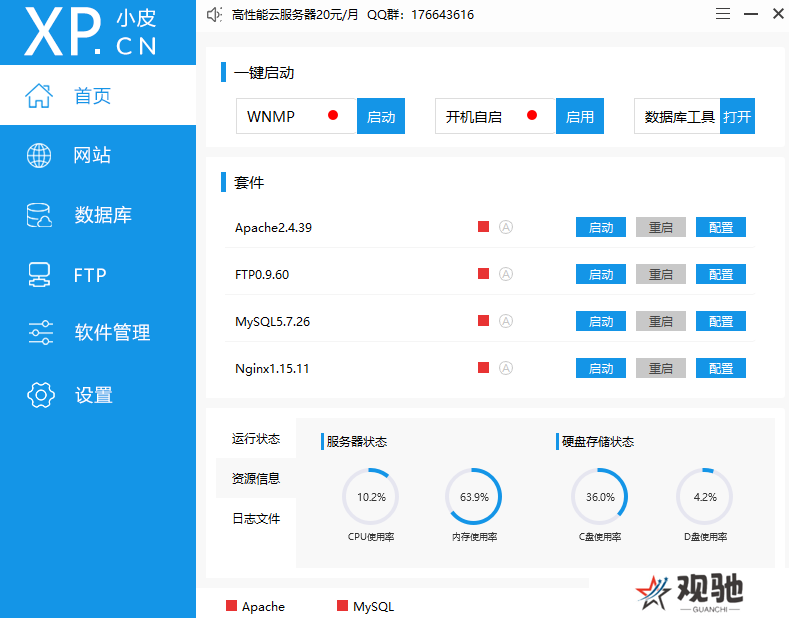Toggle FTP0.9.60 auto-start A icon

pyautogui.click(x=506, y=274)
